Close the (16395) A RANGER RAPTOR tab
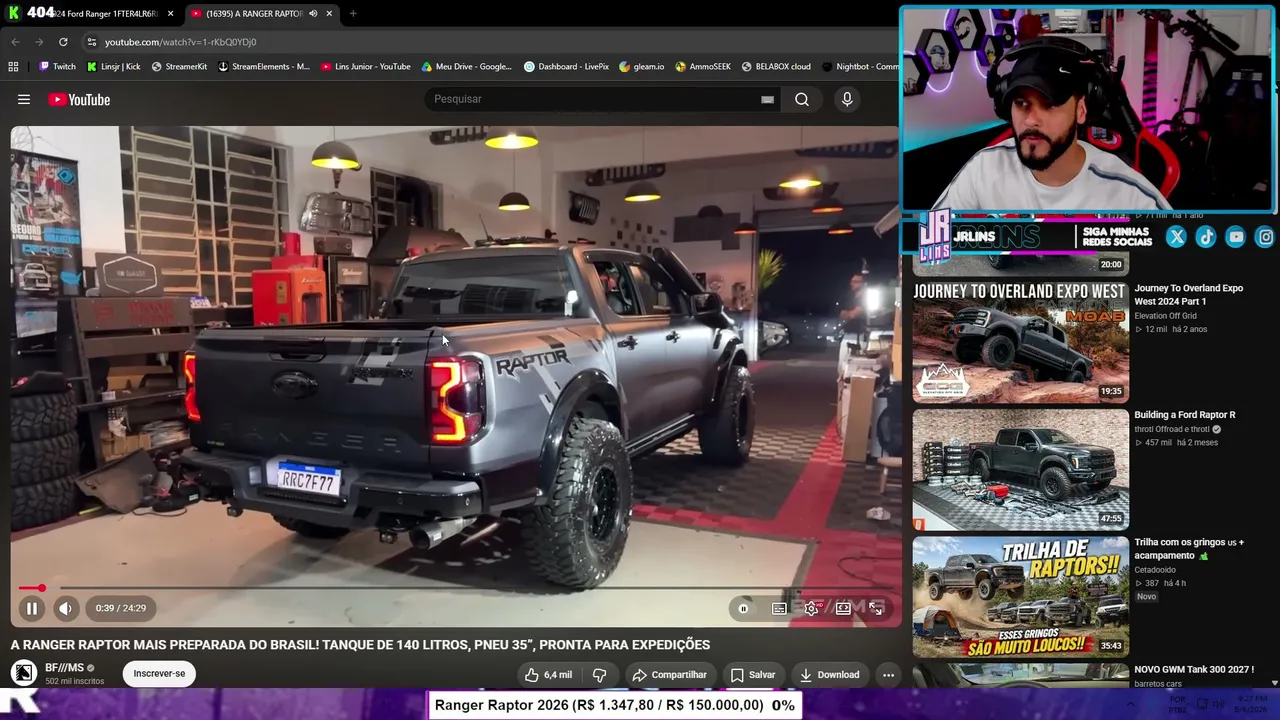Viewport: 1280px width, 720px height. point(329,13)
